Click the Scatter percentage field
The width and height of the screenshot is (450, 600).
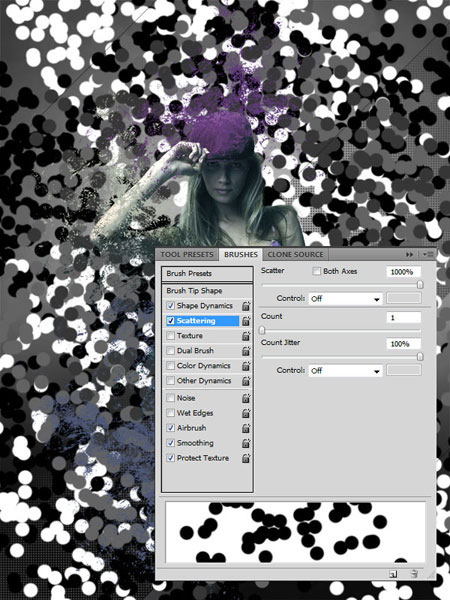point(404,272)
